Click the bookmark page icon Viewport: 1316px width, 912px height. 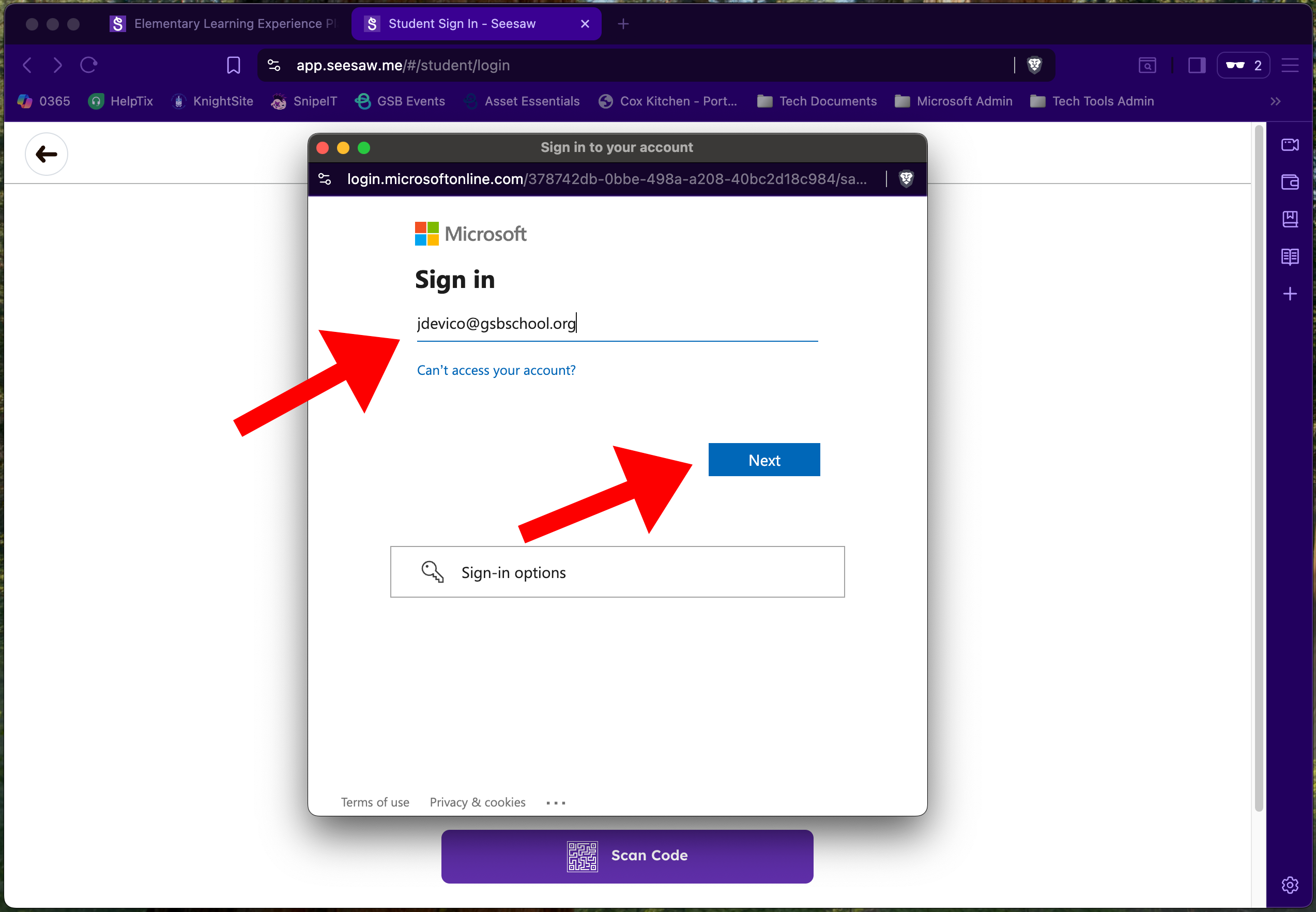[233, 65]
